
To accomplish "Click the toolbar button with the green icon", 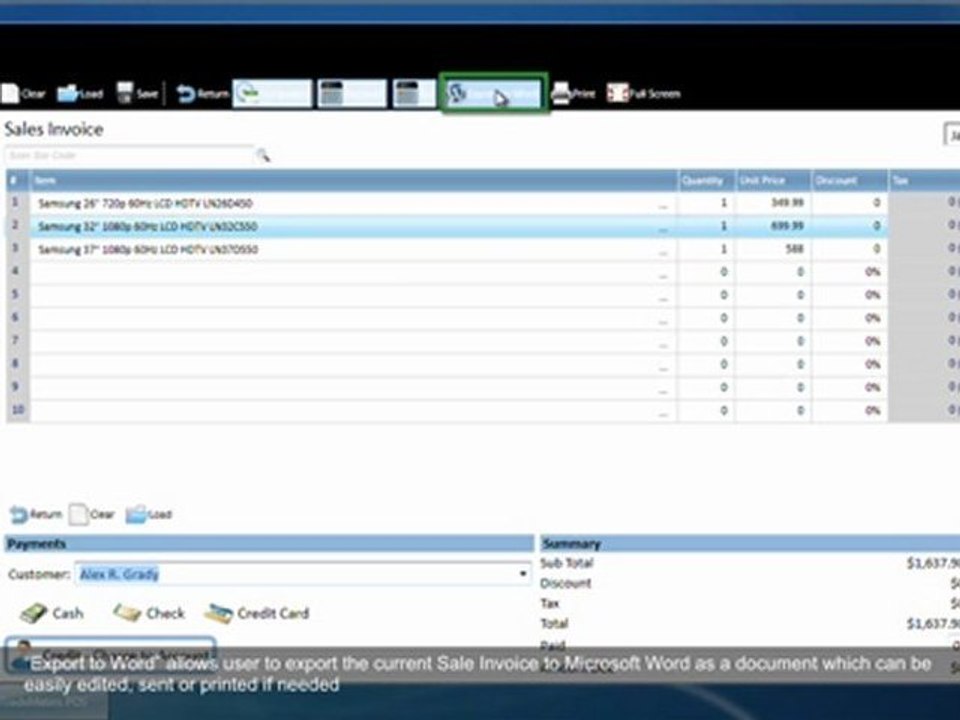I will click(x=272, y=94).
